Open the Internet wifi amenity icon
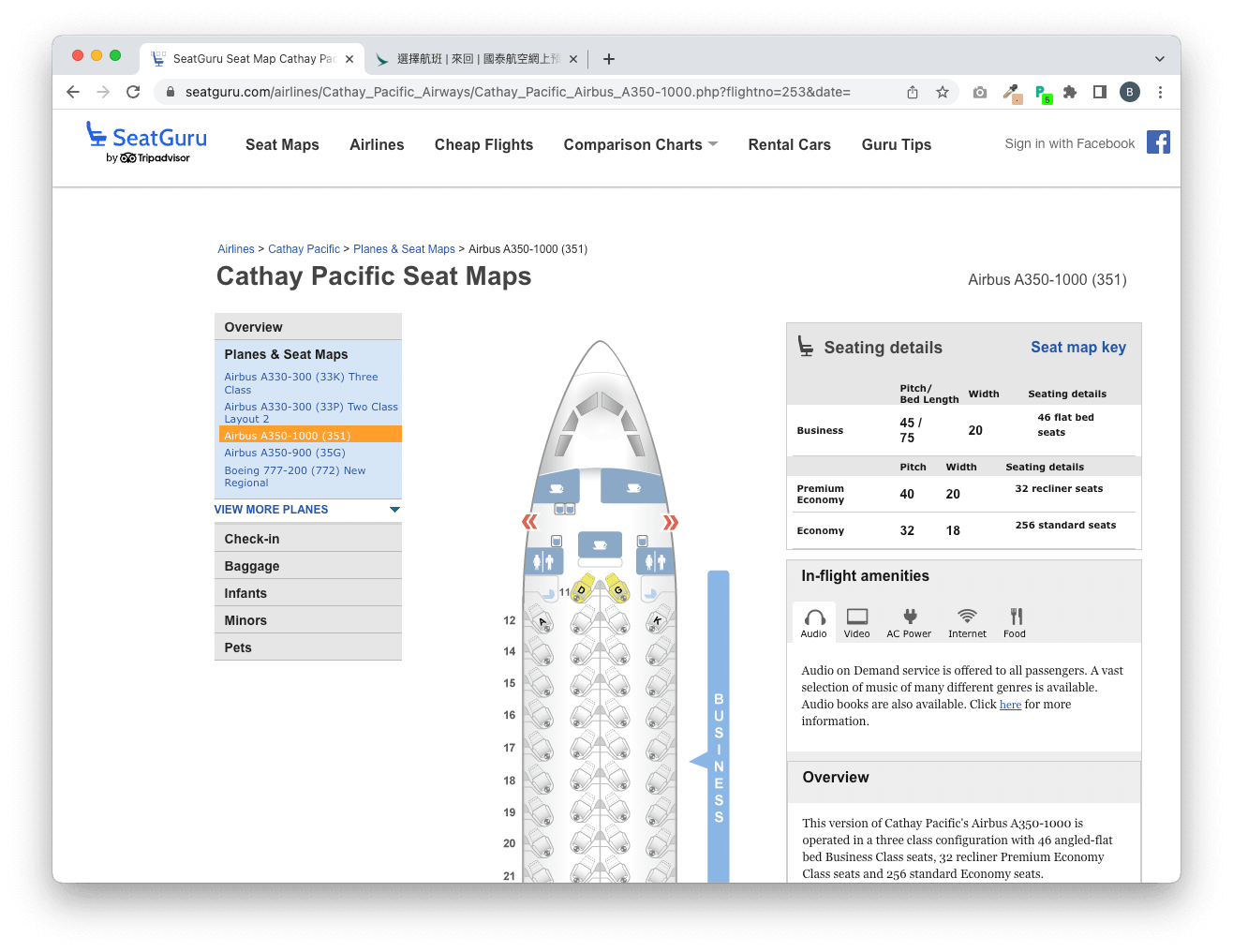This screenshot has height=952, width=1233. [967, 617]
